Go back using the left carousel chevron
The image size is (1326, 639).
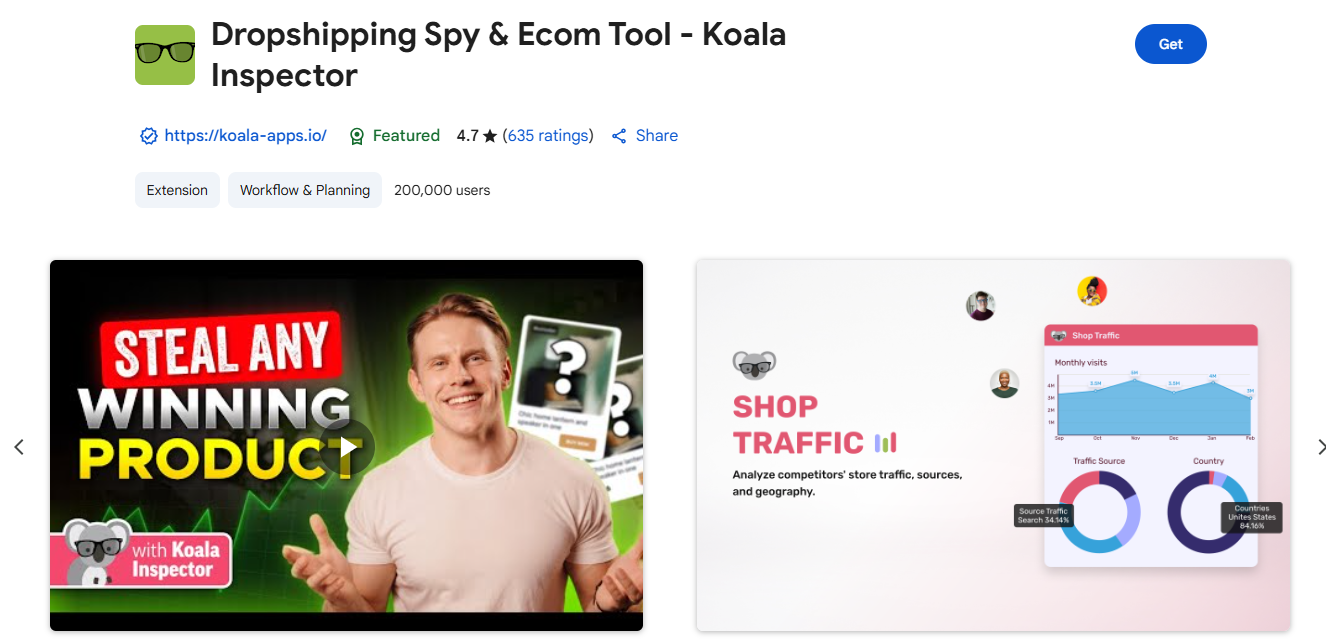tap(19, 447)
